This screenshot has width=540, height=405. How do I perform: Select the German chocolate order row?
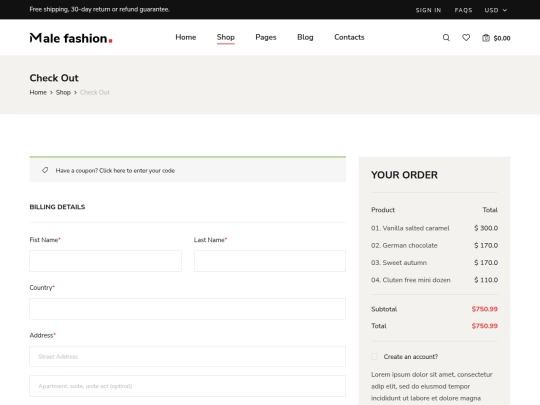pos(434,245)
